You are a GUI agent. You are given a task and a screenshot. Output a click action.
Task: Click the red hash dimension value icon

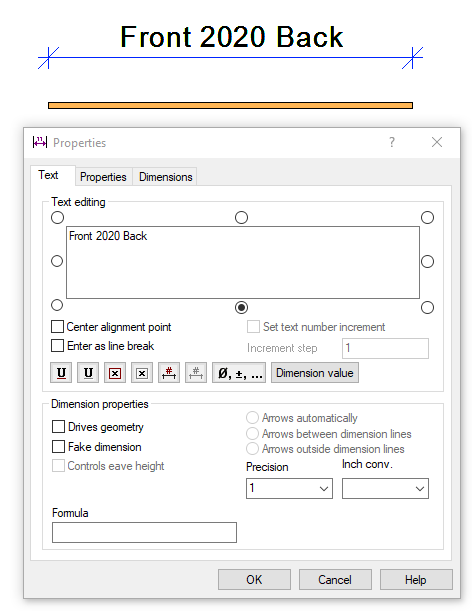tap(169, 373)
